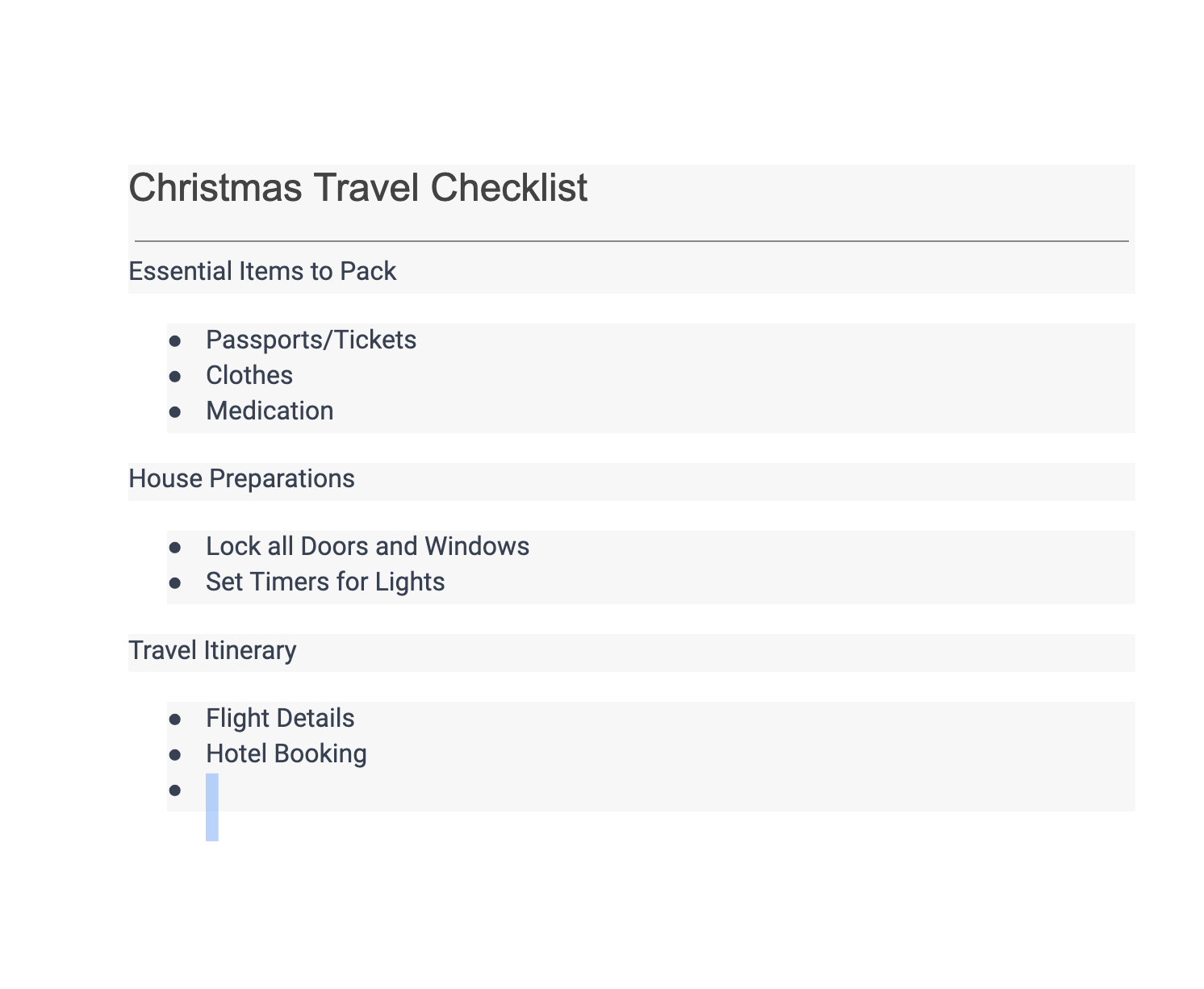1204x989 pixels.
Task: Place cursor in Essential Items to Pack heading
Action: tap(262, 271)
